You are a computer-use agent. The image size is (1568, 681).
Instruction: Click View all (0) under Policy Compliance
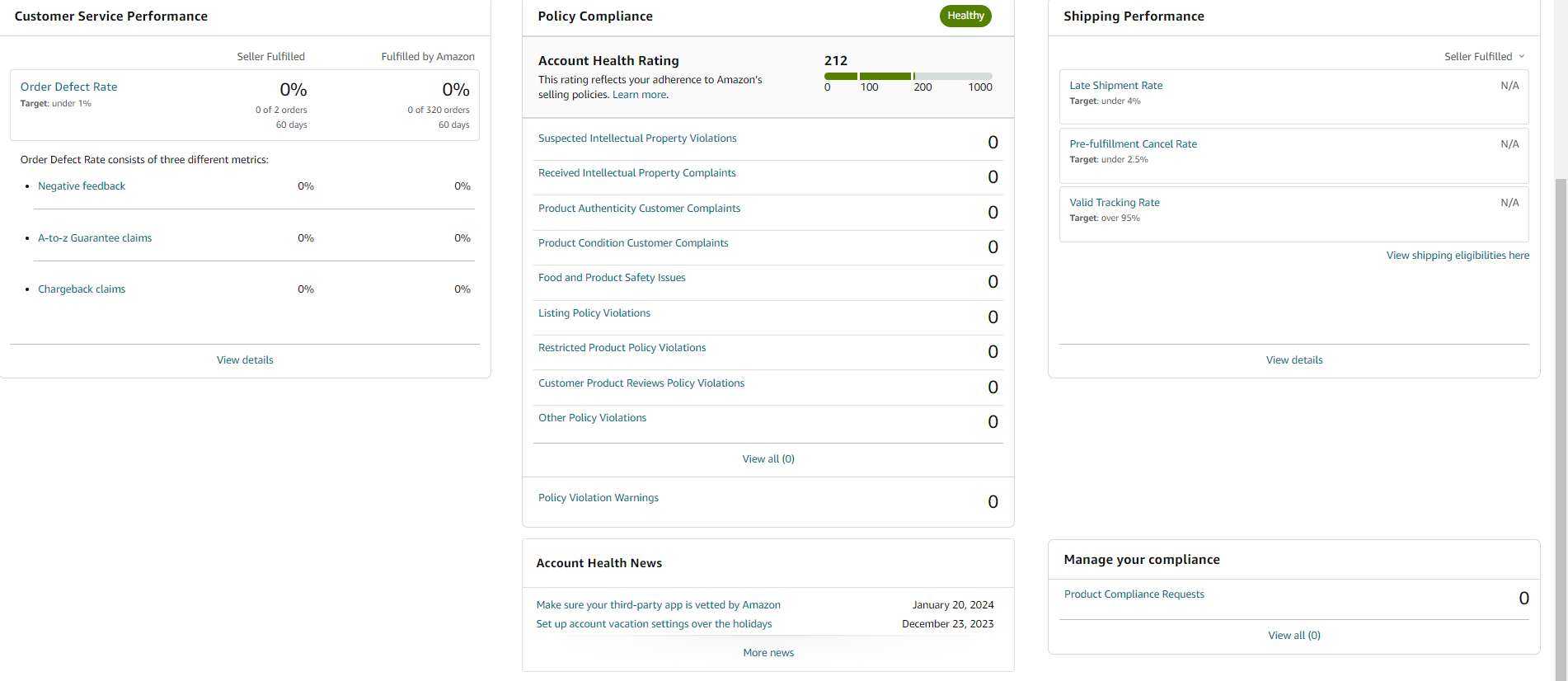768,459
